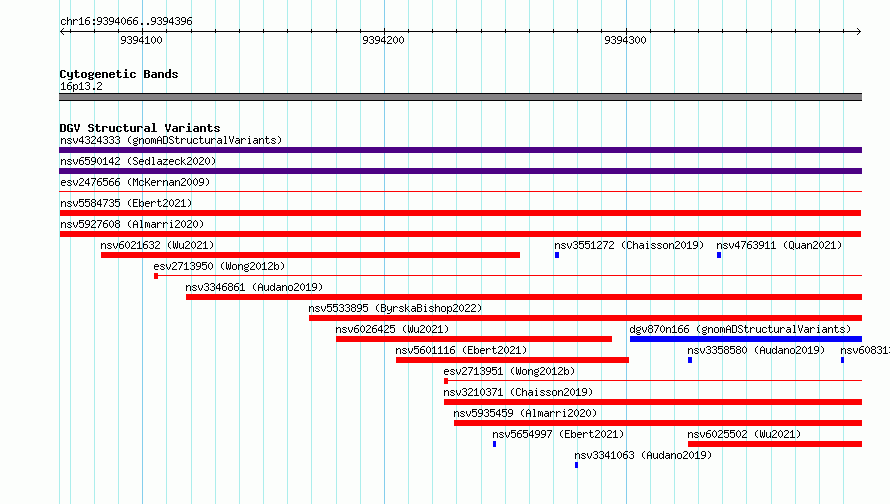Screen dimensions: 890x504
Task: Click the nsv5584735 Ebert2021 label
Action: tap(126, 203)
